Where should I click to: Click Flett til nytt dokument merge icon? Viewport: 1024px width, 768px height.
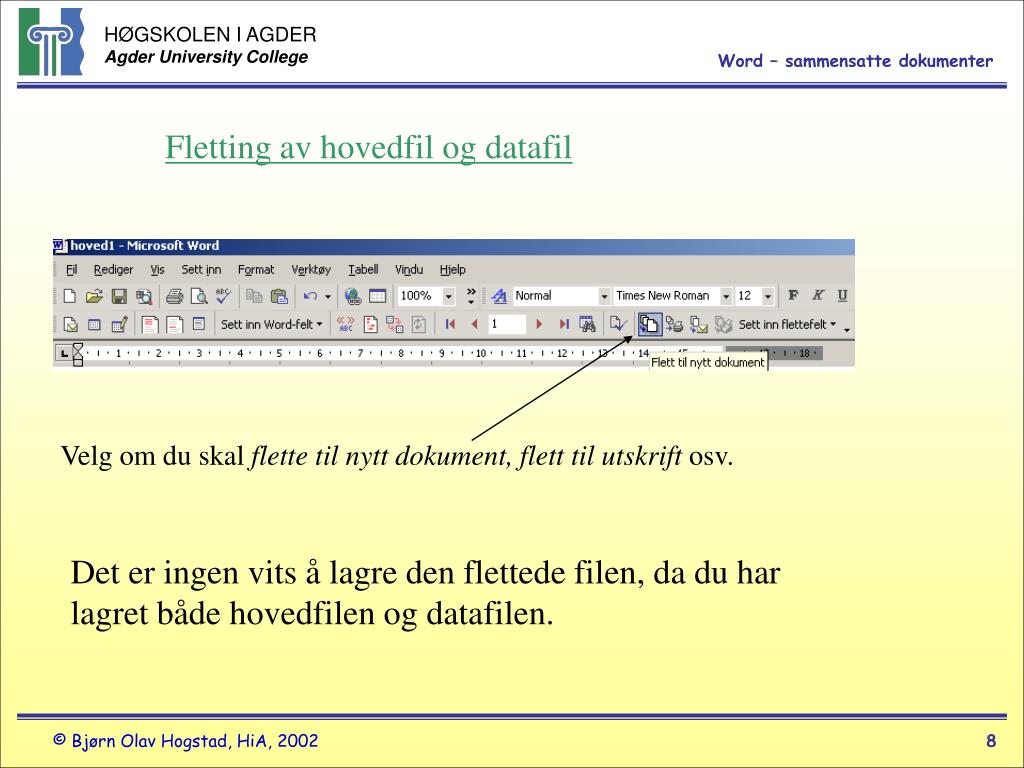pyautogui.click(x=649, y=324)
